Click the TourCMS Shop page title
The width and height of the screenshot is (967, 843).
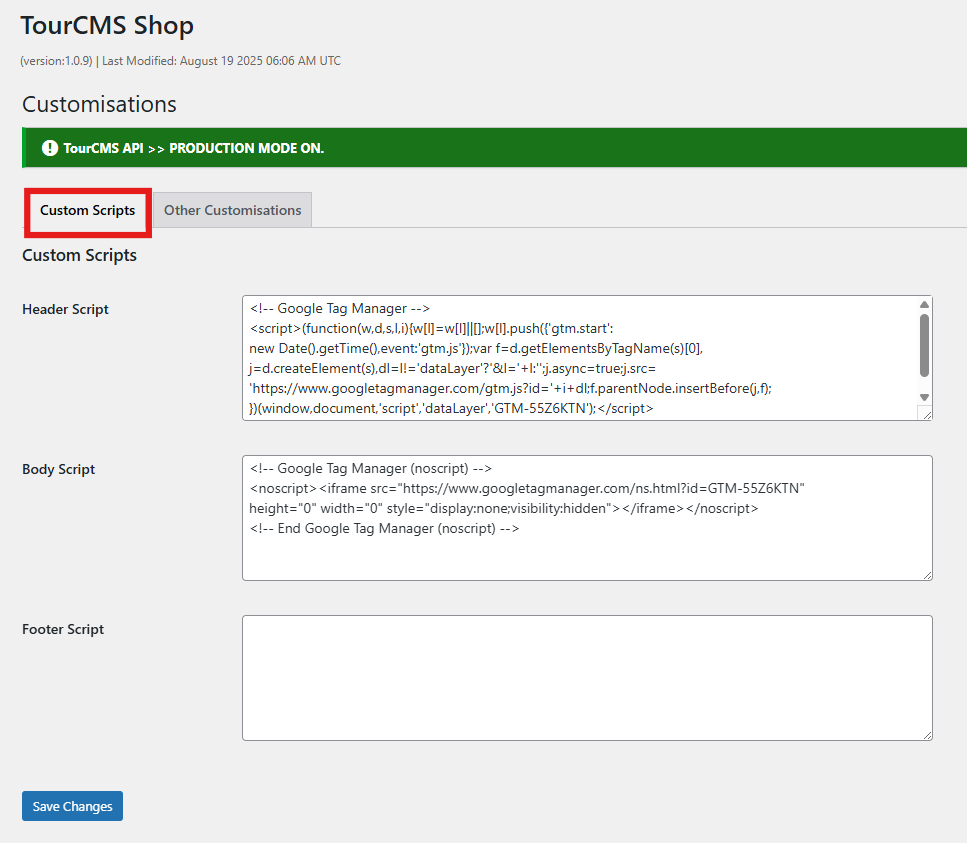coord(107,26)
